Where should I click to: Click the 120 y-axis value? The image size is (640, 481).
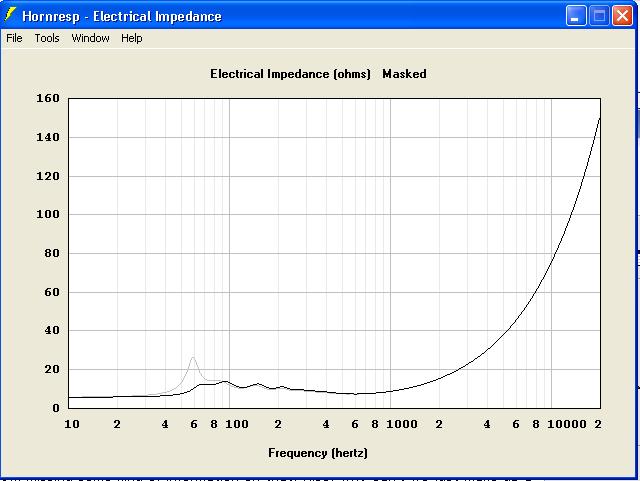tap(48, 176)
